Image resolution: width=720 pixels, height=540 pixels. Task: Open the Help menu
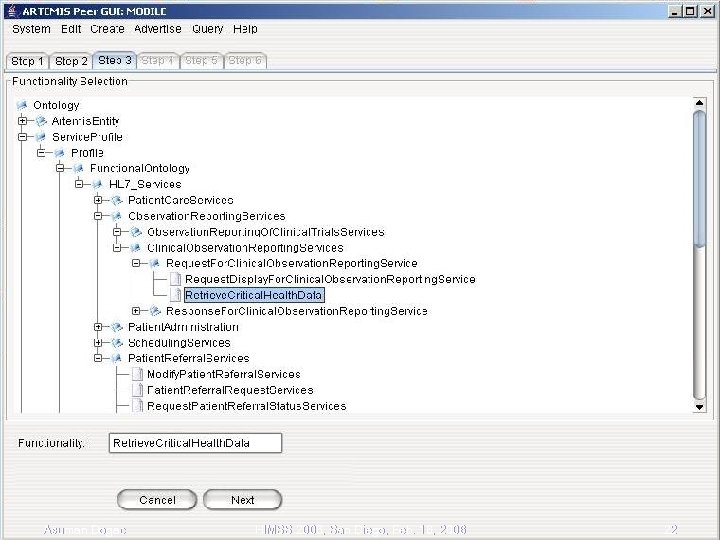(x=245, y=29)
